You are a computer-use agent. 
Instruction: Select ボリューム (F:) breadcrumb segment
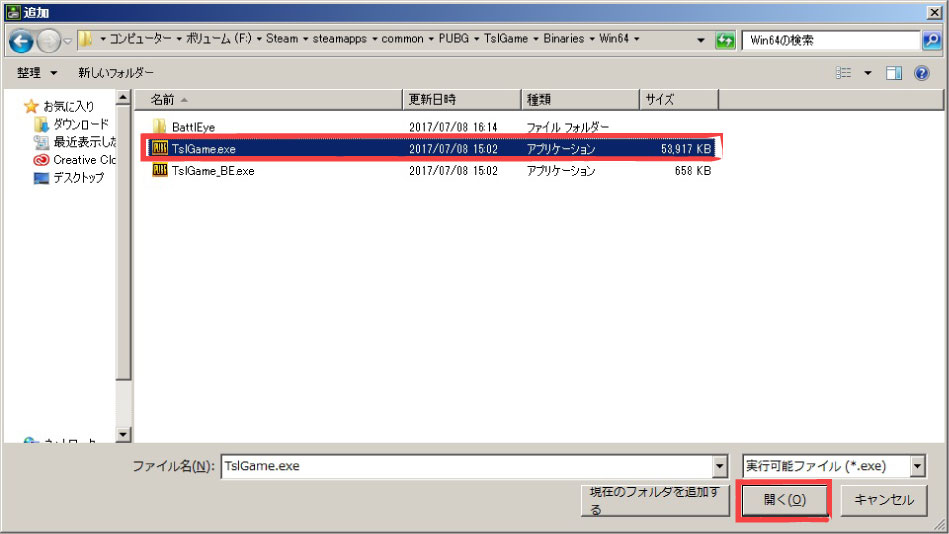pyautogui.click(x=218, y=39)
